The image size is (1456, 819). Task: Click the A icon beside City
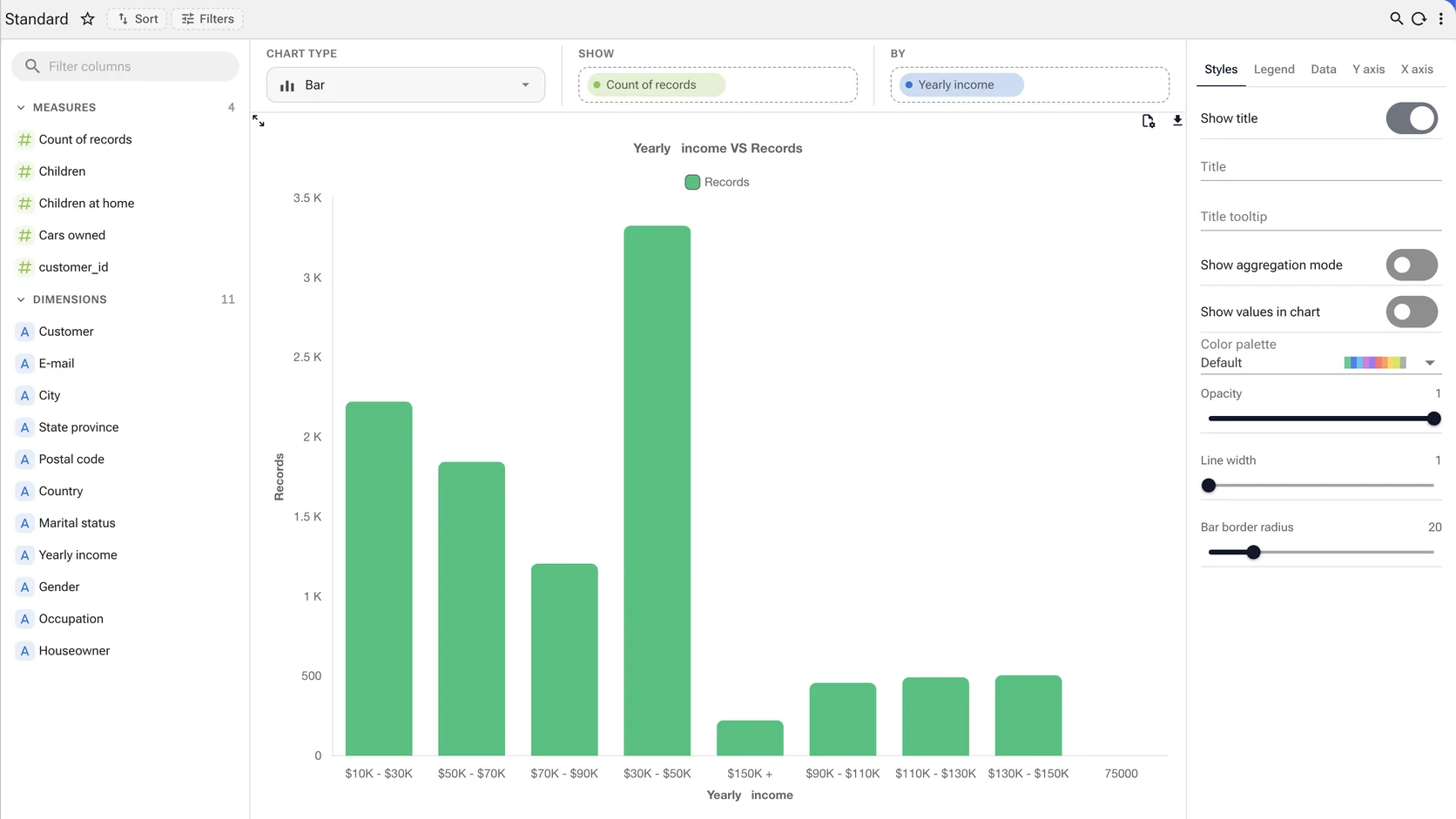coord(24,395)
